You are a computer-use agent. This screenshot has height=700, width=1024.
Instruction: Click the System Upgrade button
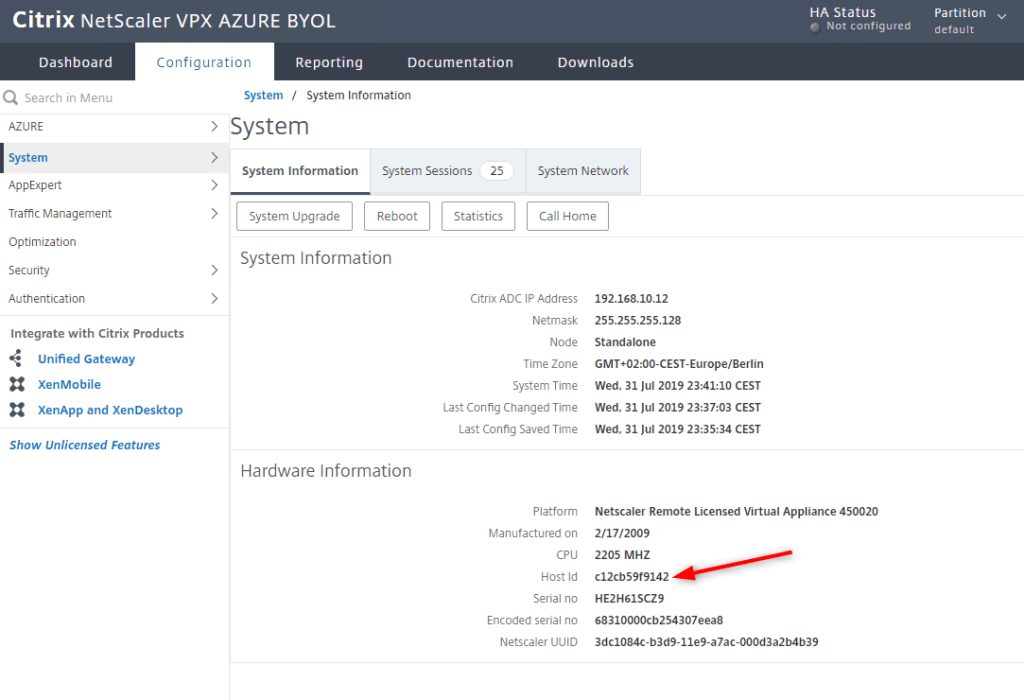pos(294,216)
